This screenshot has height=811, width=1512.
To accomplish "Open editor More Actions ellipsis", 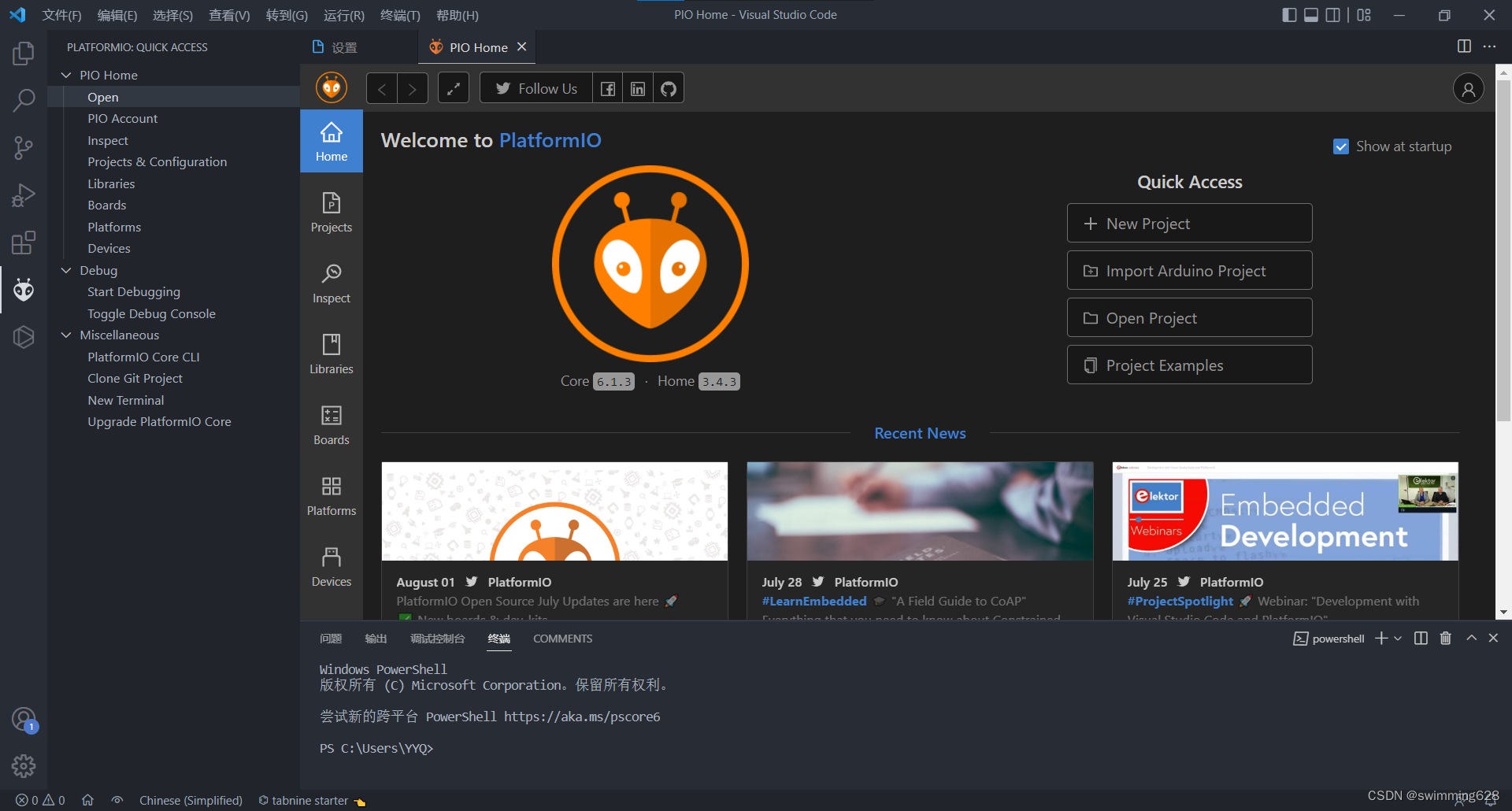I will pyautogui.click(x=1489, y=46).
